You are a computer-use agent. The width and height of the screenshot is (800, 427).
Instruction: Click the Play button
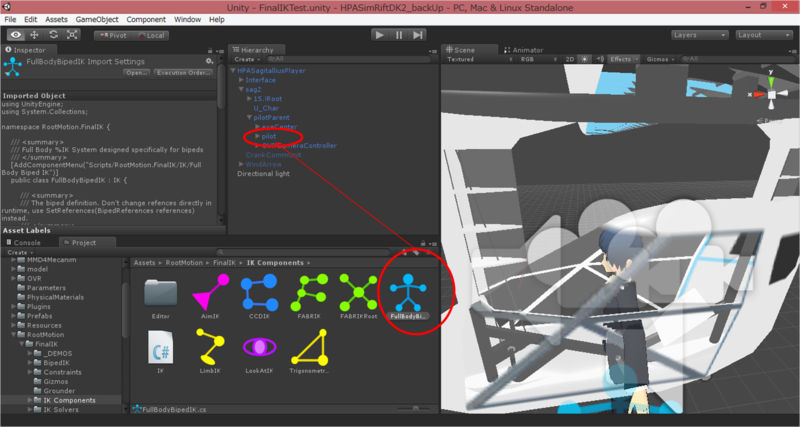(380, 35)
